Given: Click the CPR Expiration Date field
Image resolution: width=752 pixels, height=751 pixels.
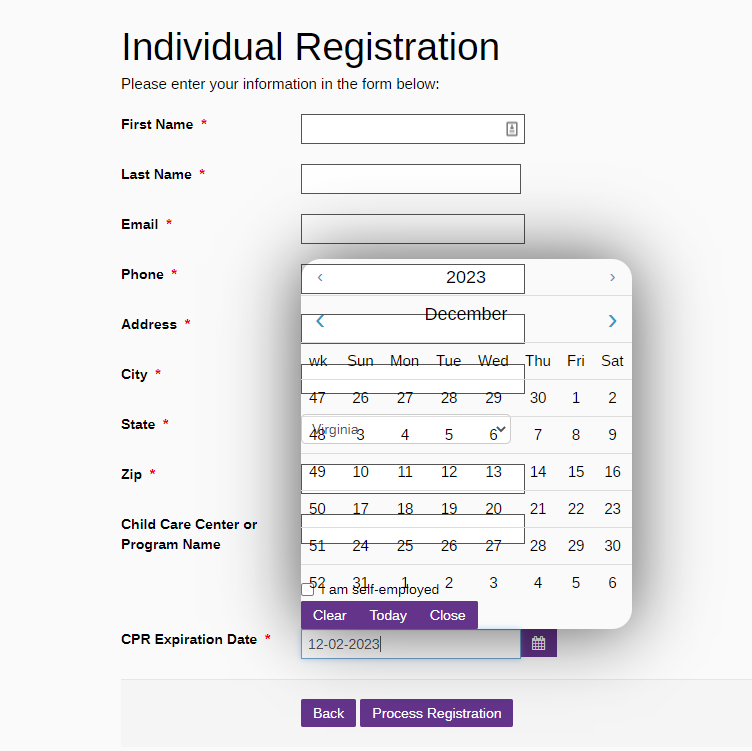Looking at the screenshot, I should point(410,644).
